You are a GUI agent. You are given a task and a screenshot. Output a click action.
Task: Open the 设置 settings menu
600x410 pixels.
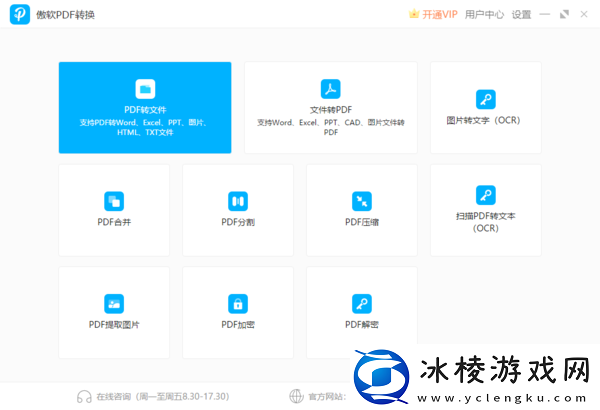(x=522, y=15)
